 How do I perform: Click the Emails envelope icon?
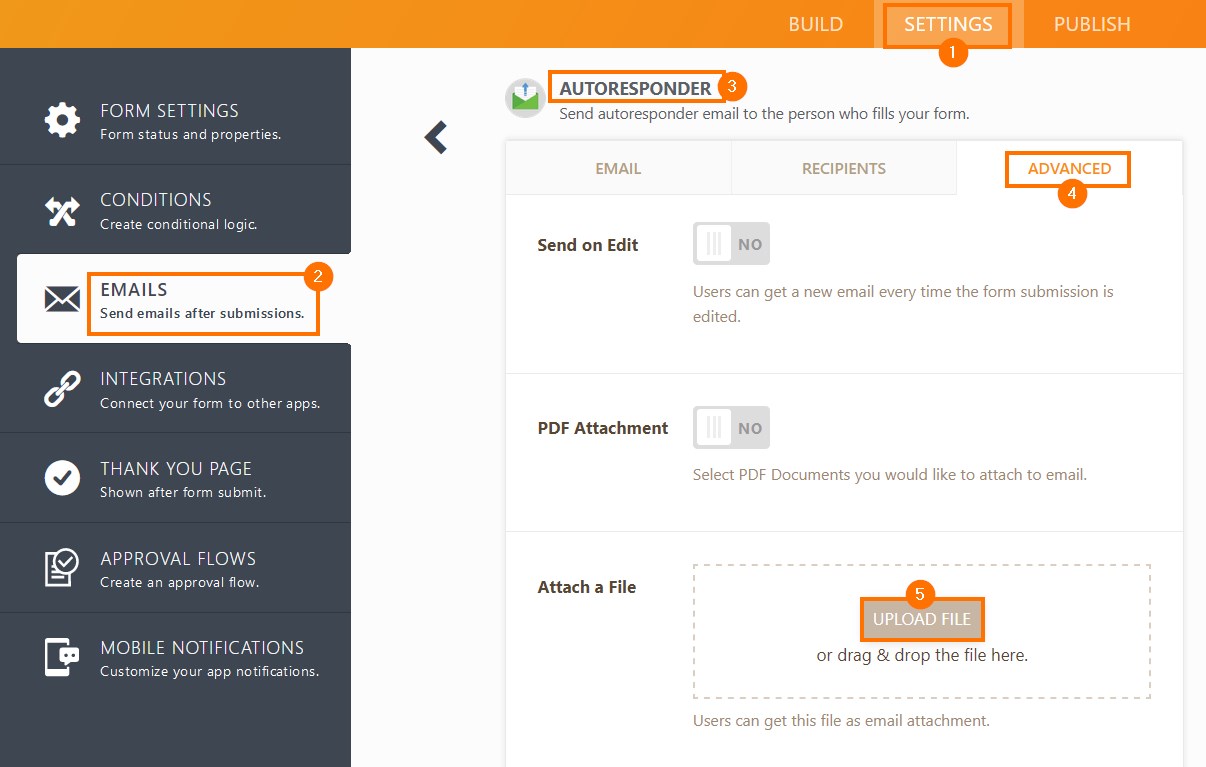tap(62, 299)
